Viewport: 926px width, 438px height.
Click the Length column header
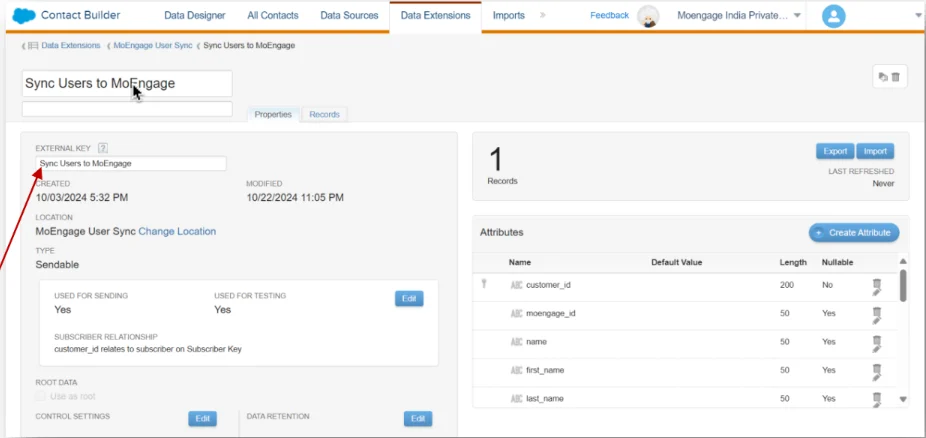tap(793, 262)
